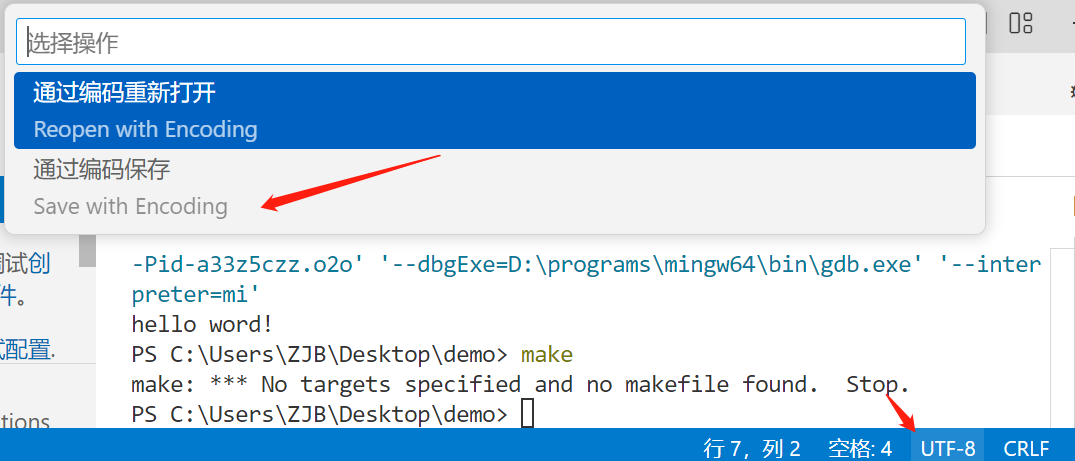1075x461 pixels.
Task: Click the 'No targets specified' error line
Action: coord(520,384)
